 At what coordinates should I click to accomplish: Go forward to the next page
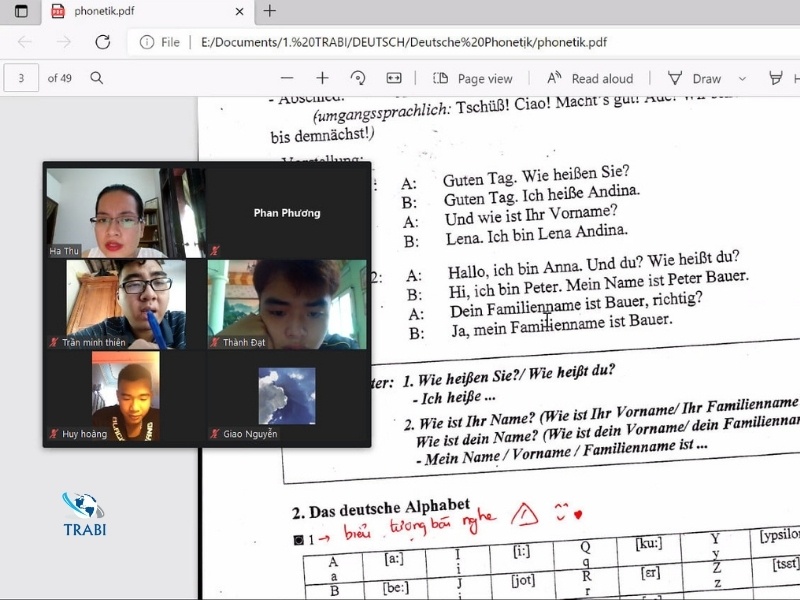click(x=63, y=42)
